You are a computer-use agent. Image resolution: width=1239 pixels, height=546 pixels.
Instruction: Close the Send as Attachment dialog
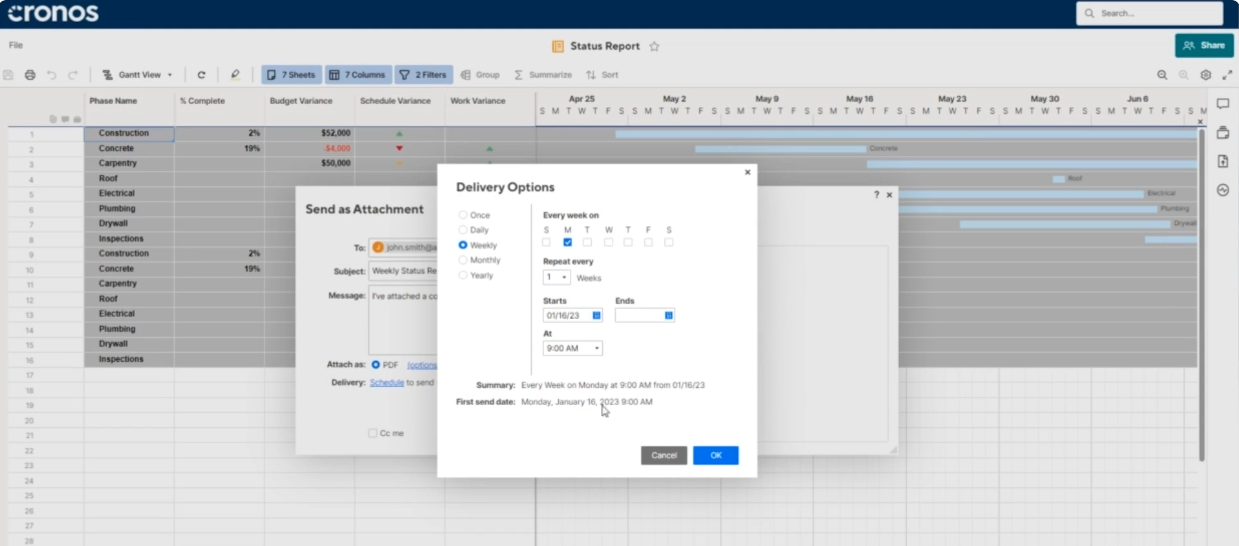click(890, 195)
